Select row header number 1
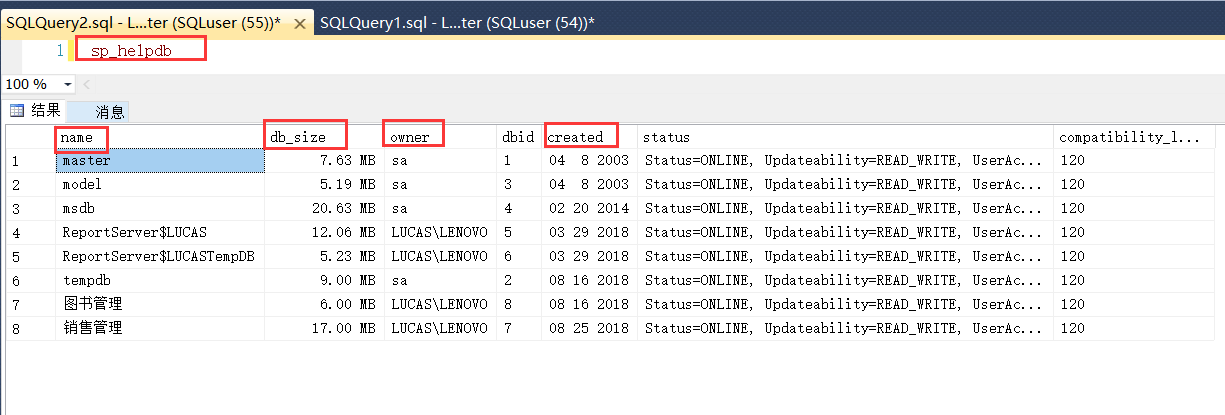Screen dimensions: 1225x415 click(30, 160)
